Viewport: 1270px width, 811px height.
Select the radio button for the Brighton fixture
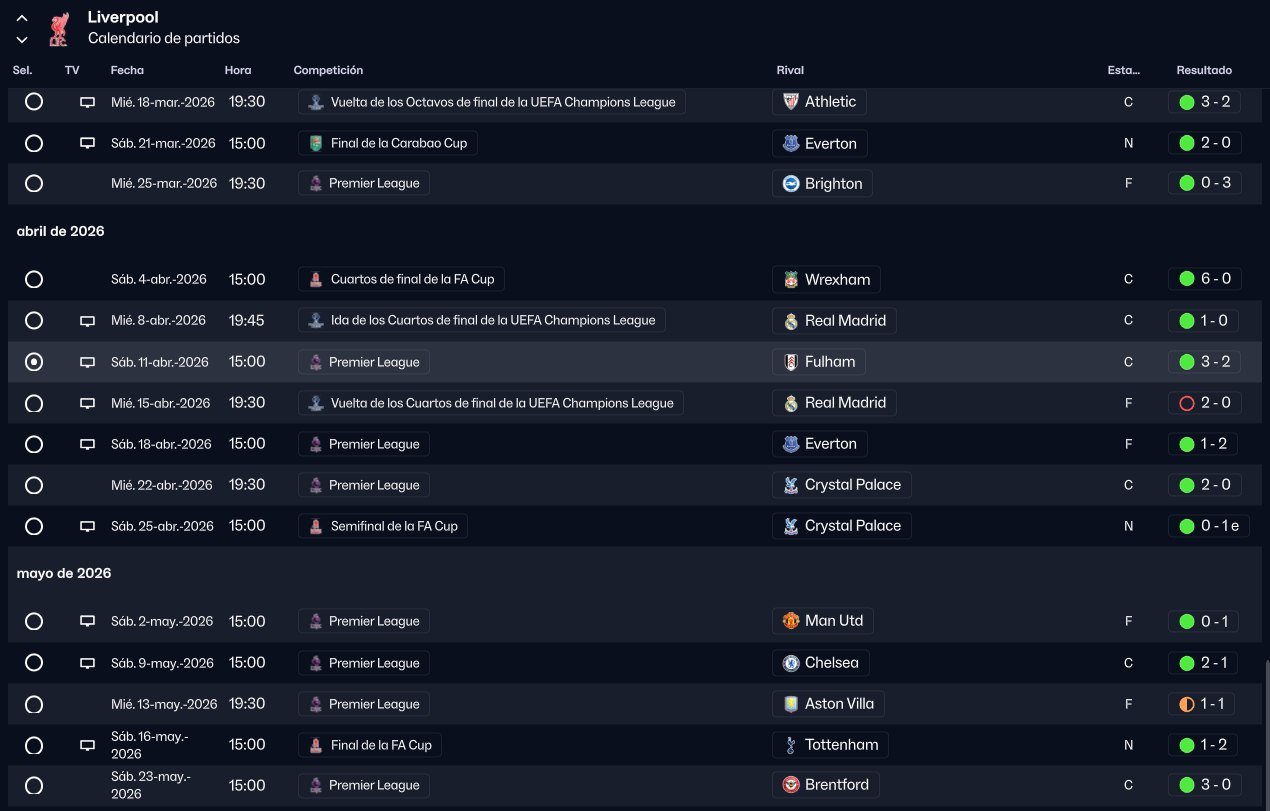coord(34,183)
